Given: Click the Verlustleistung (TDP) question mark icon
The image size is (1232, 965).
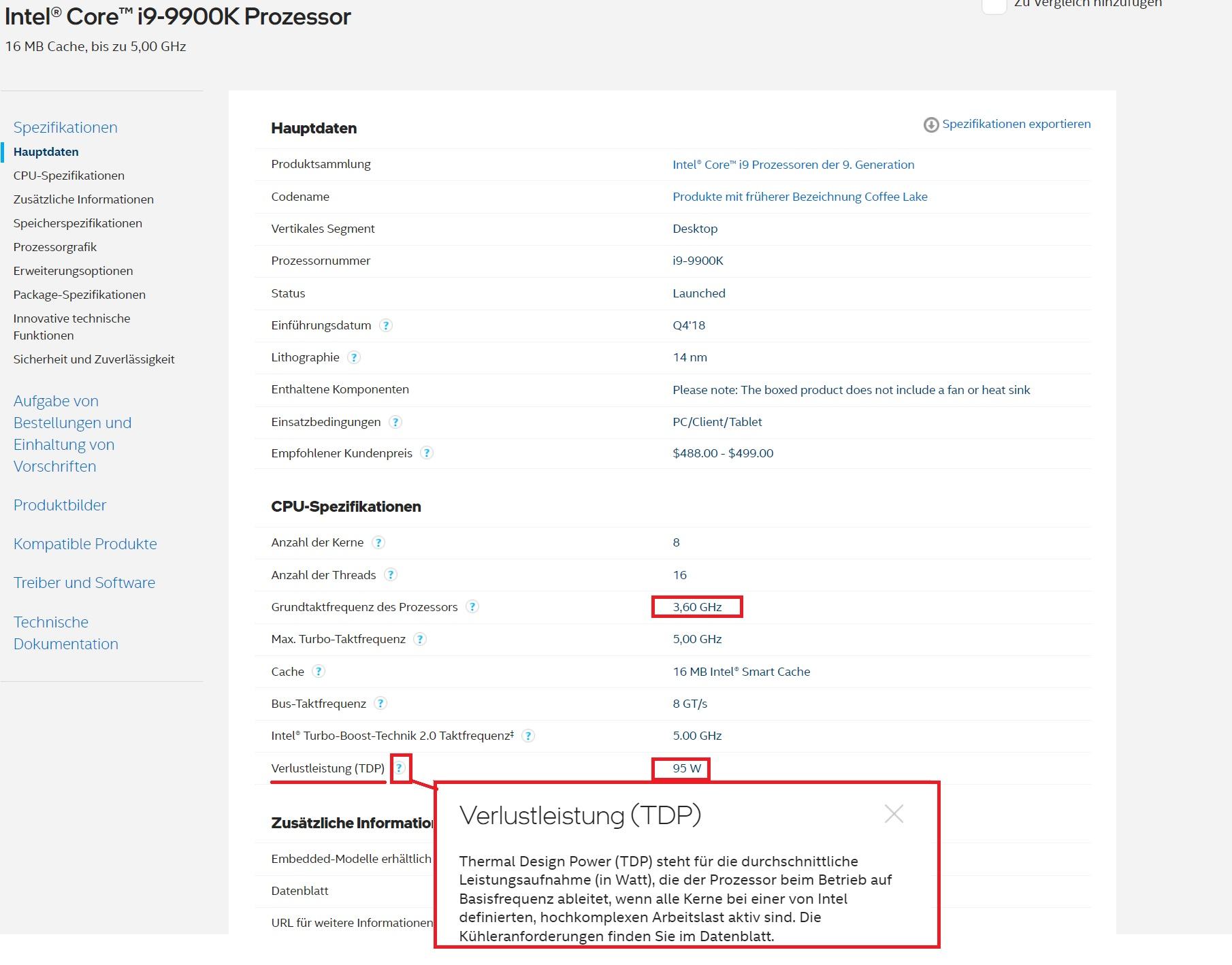Looking at the screenshot, I should pos(400,768).
